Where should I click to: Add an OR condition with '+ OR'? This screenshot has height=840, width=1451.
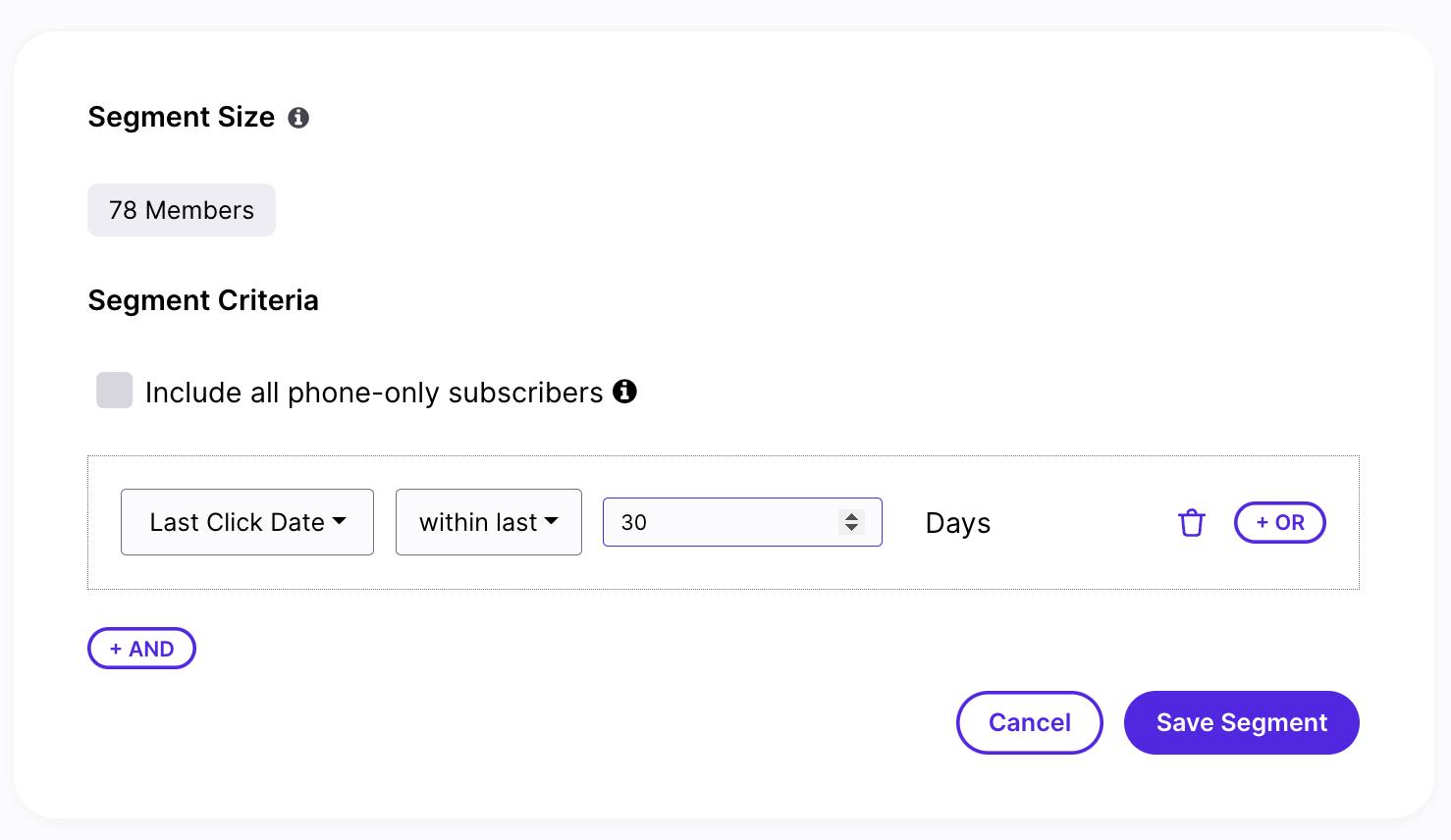pyautogui.click(x=1280, y=522)
